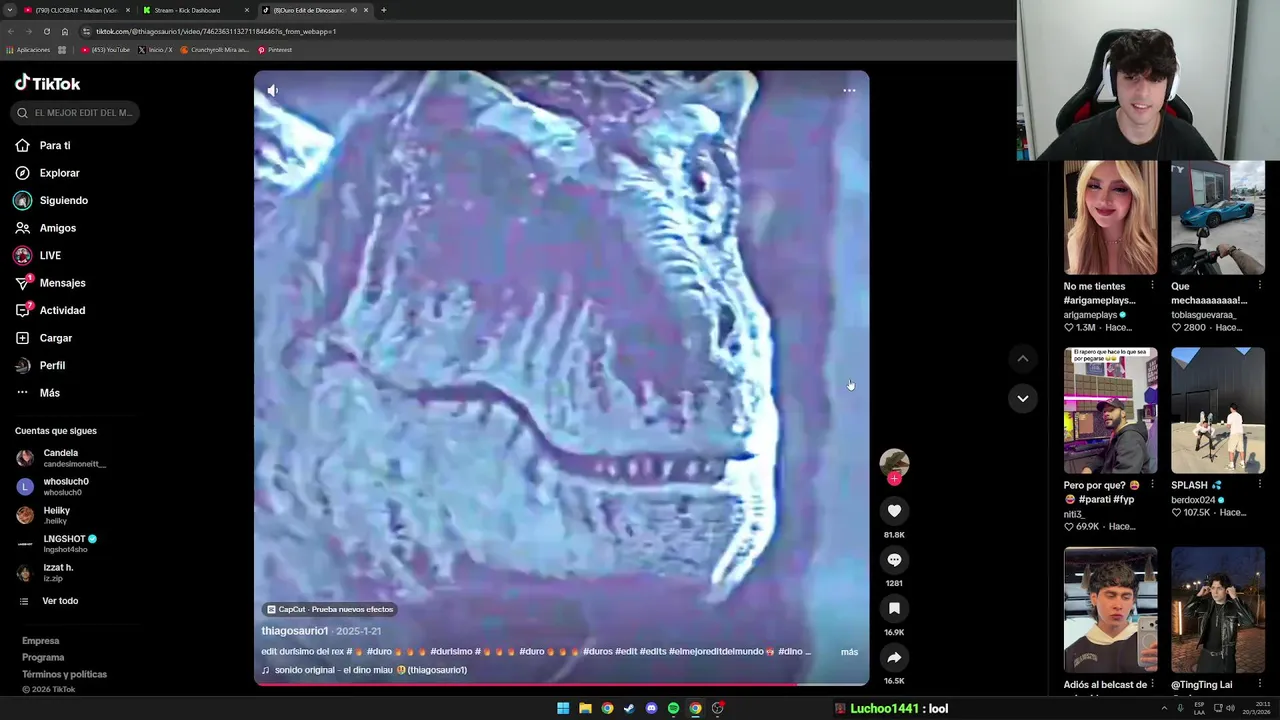
Task: Open the Pero por que? video thumbnail
Action: coord(1110,410)
